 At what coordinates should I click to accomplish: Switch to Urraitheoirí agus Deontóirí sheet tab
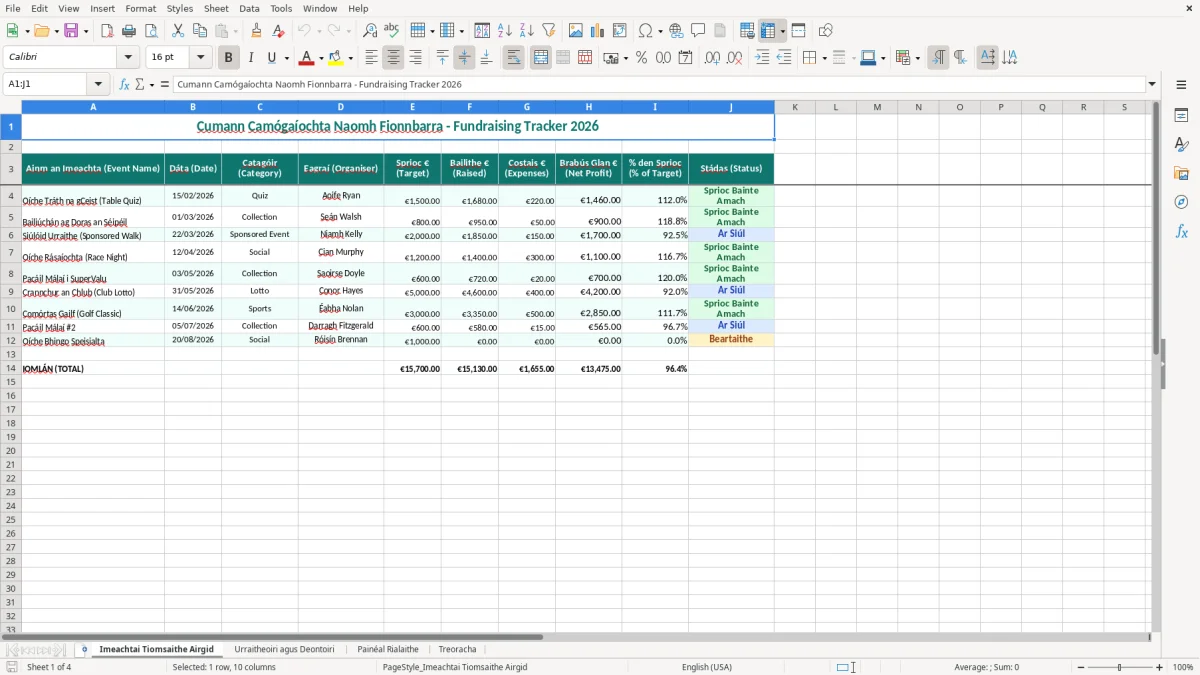tap(285, 649)
